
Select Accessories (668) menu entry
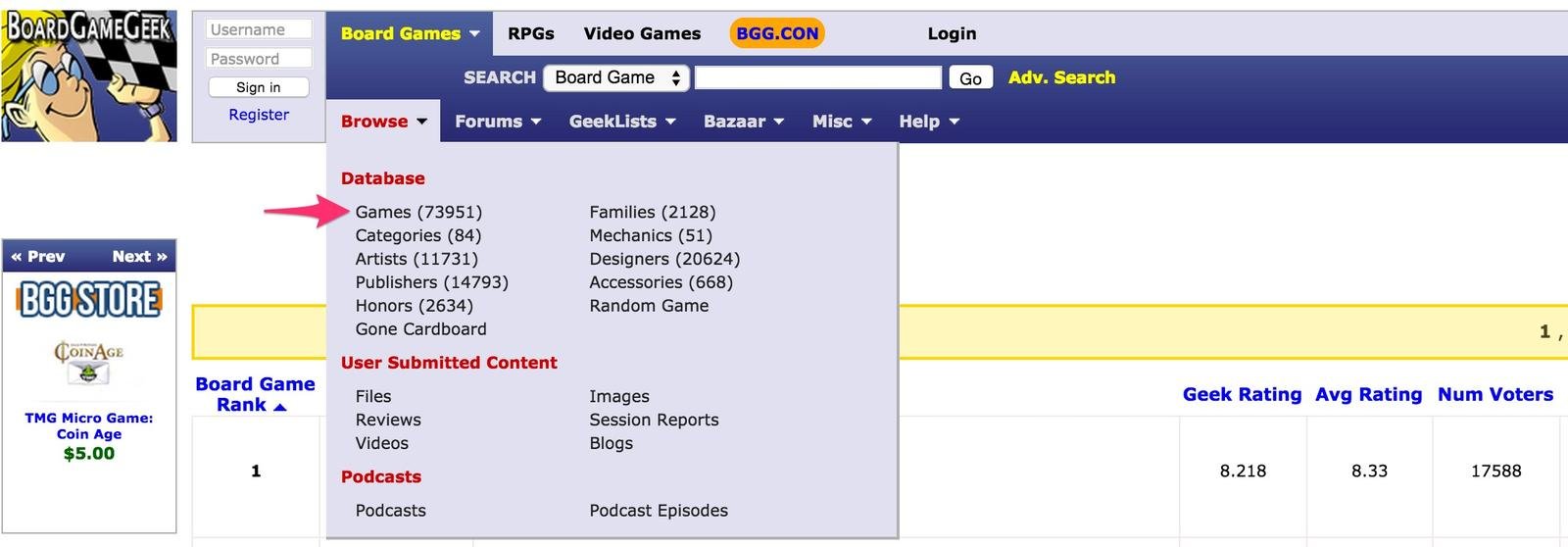[661, 282]
